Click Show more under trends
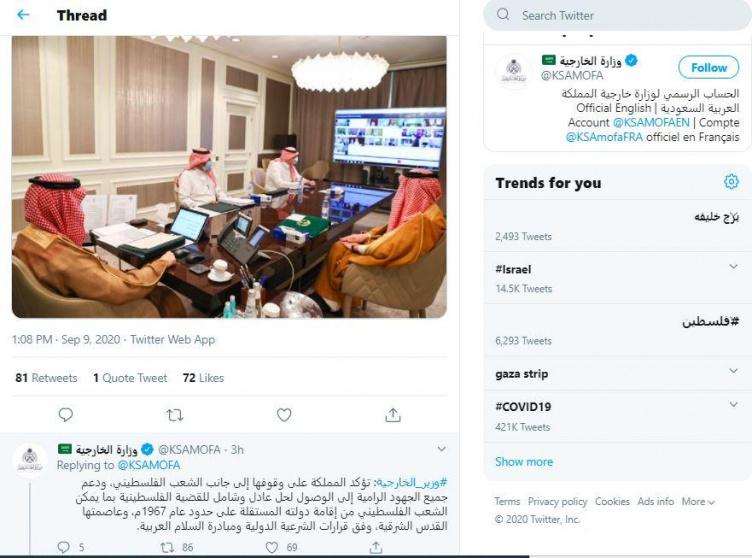Image resolution: width=752 pixels, height=558 pixels. 524,462
